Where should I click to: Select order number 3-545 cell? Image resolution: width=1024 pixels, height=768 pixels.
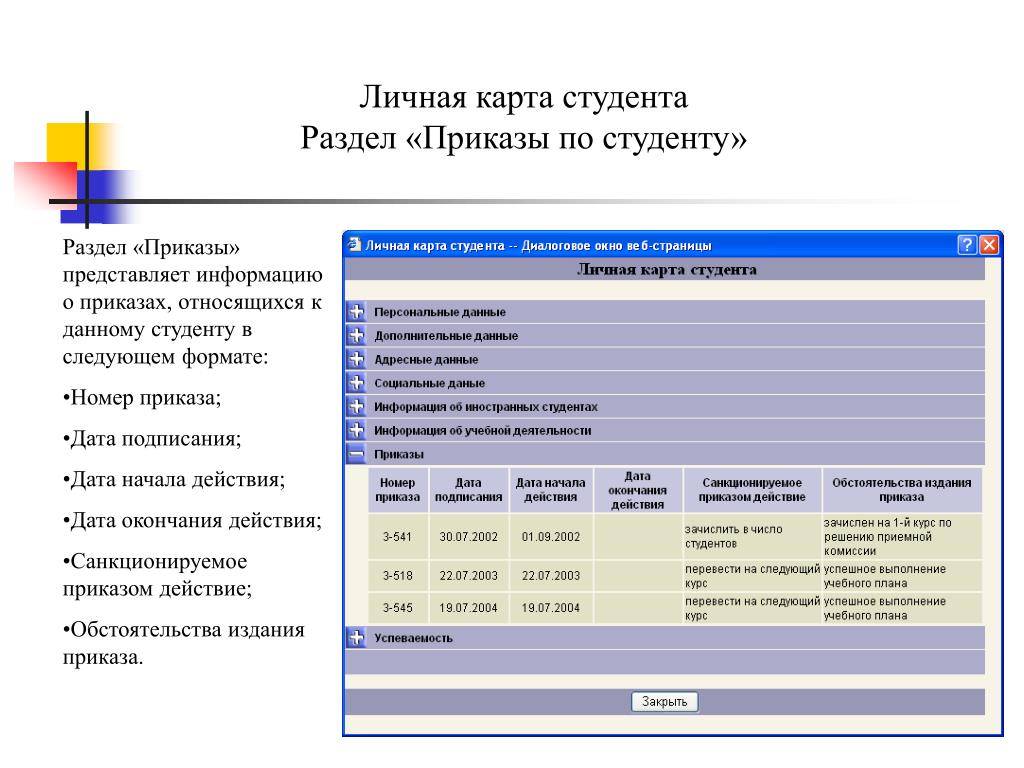pyautogui.click(x=398, y=607)
